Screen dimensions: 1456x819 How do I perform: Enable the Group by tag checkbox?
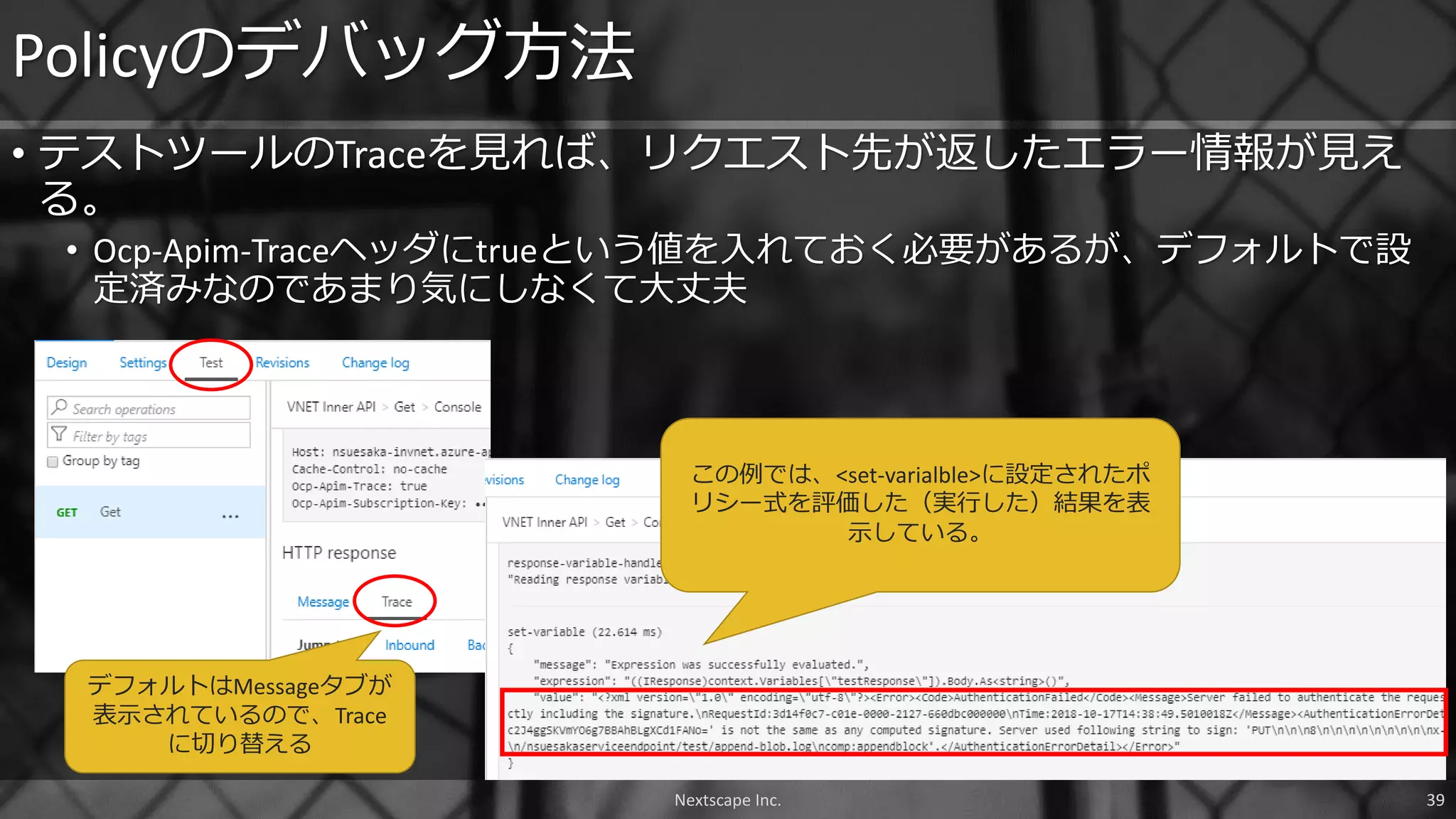pos(53,462)
